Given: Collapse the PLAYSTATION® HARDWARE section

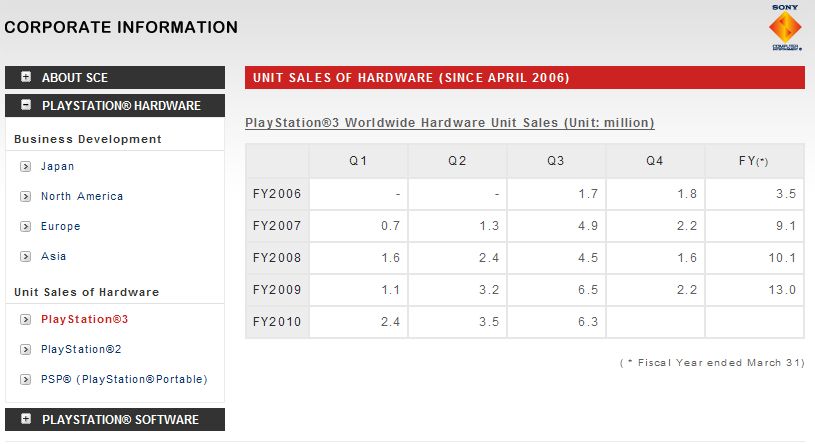Looking at the screenshot, I should click(x=26, y=106).
